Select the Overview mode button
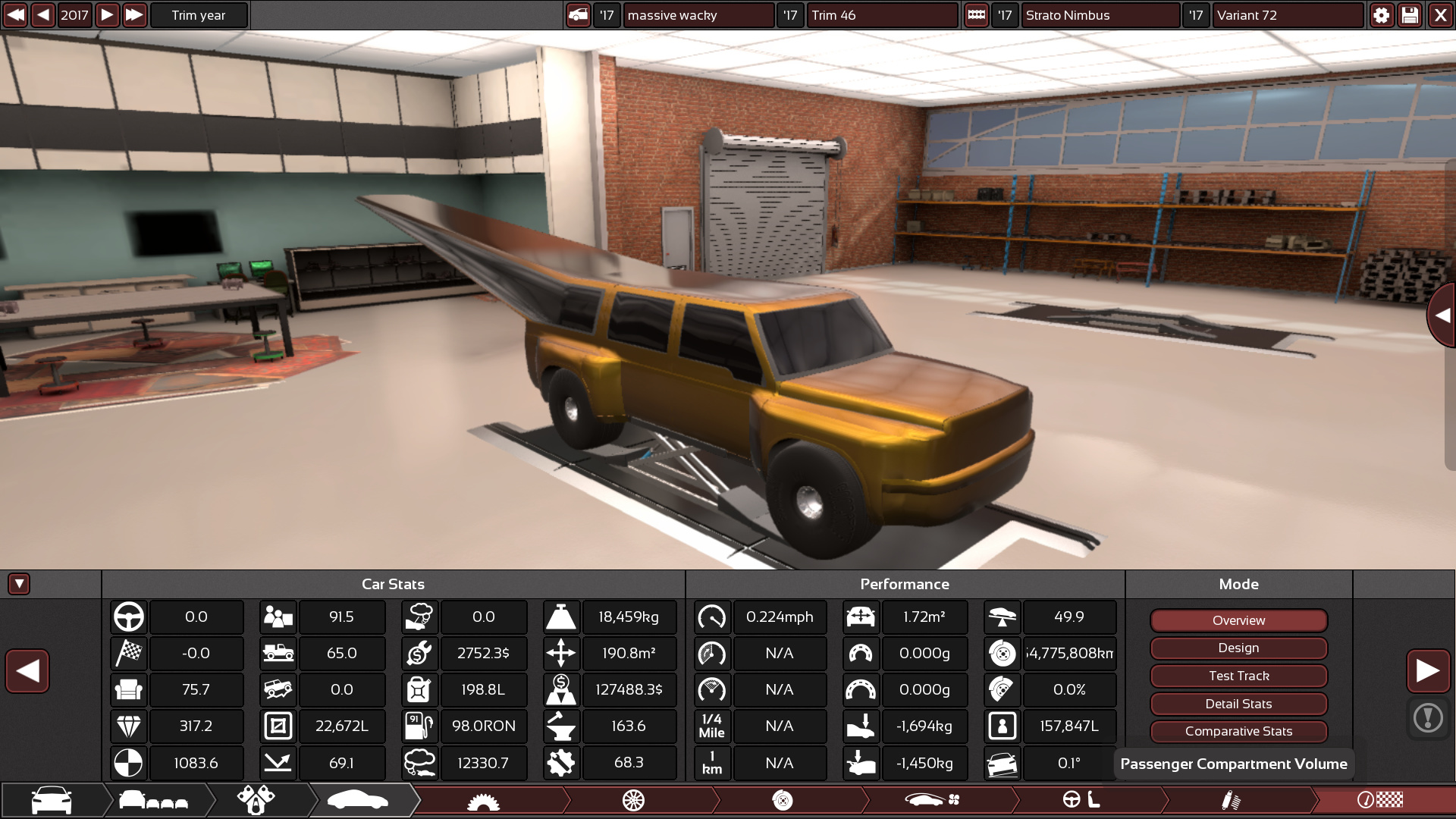1456x819 pixels. tap(1238, 620)
